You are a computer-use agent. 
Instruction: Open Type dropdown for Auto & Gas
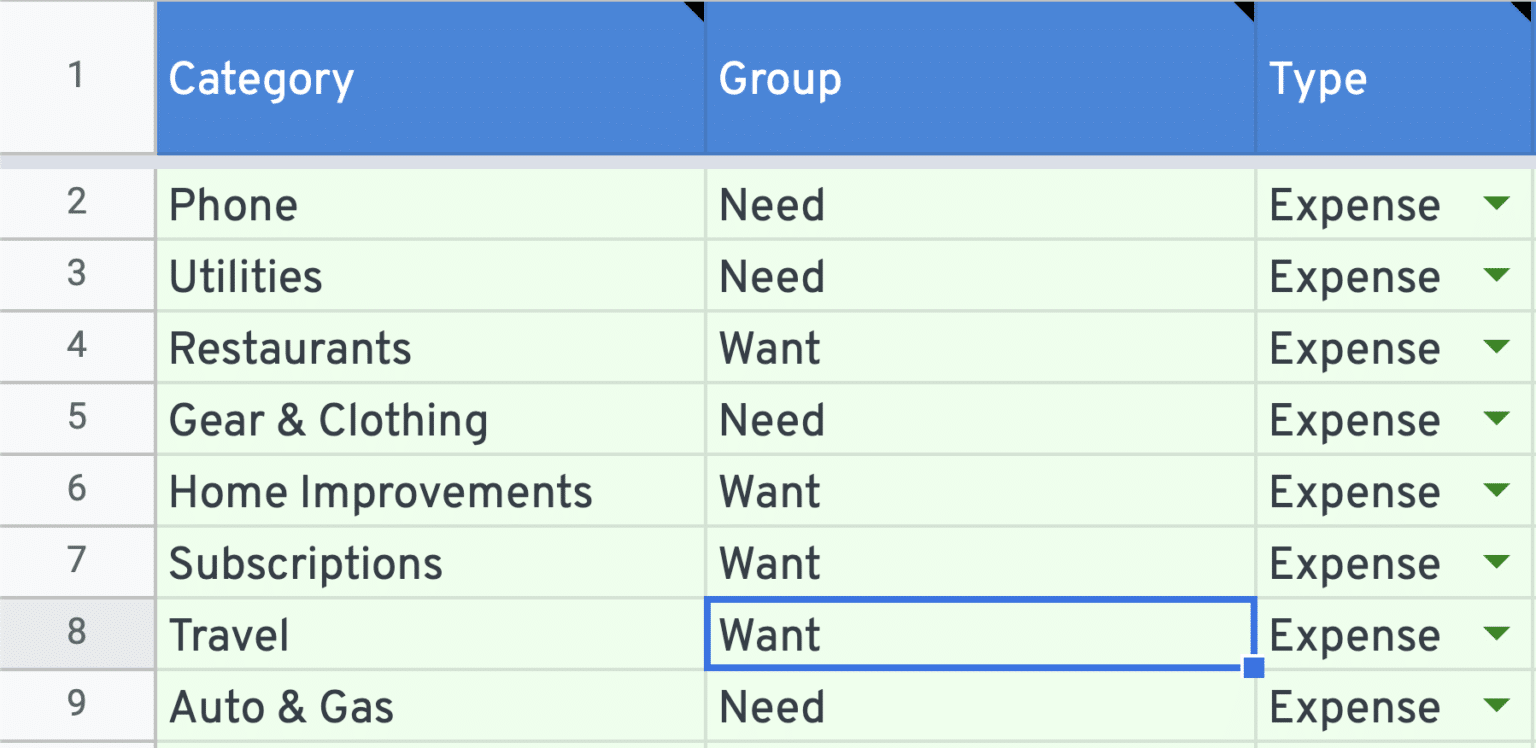click(x=1496, y=706)
